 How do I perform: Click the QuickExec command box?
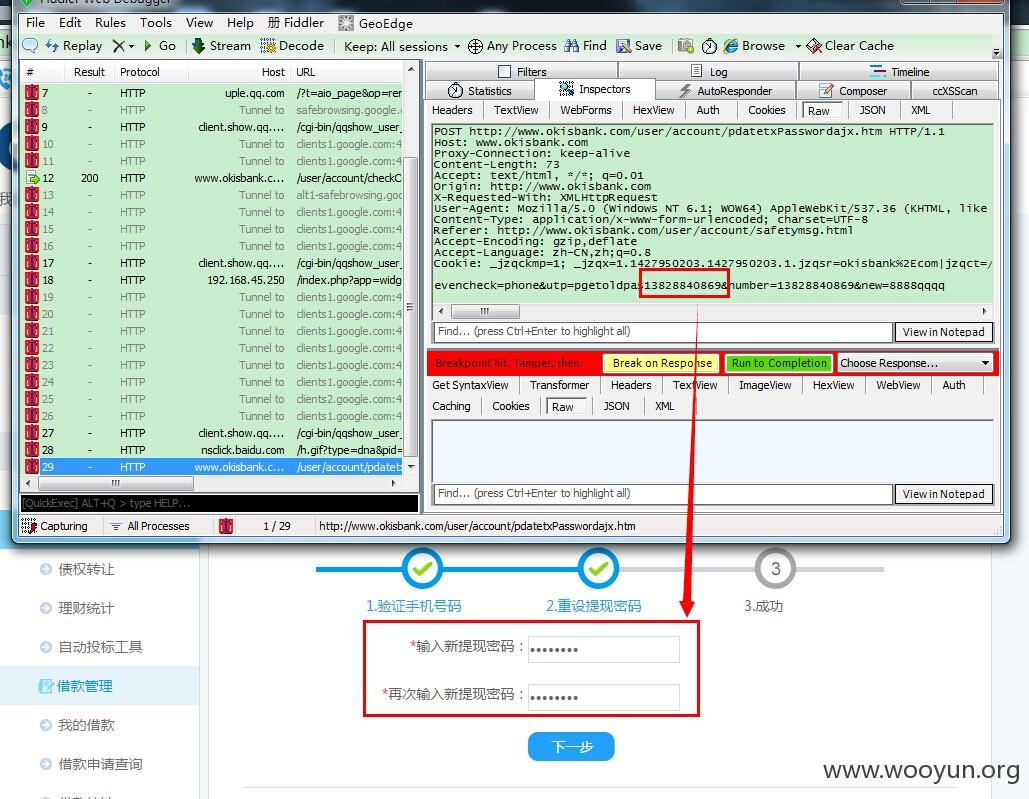[219, 503]
